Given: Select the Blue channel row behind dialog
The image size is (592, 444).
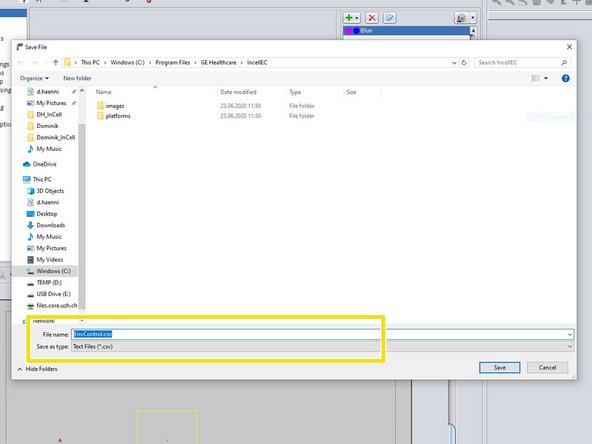Looking at the screenshot, I should [406, 31].
